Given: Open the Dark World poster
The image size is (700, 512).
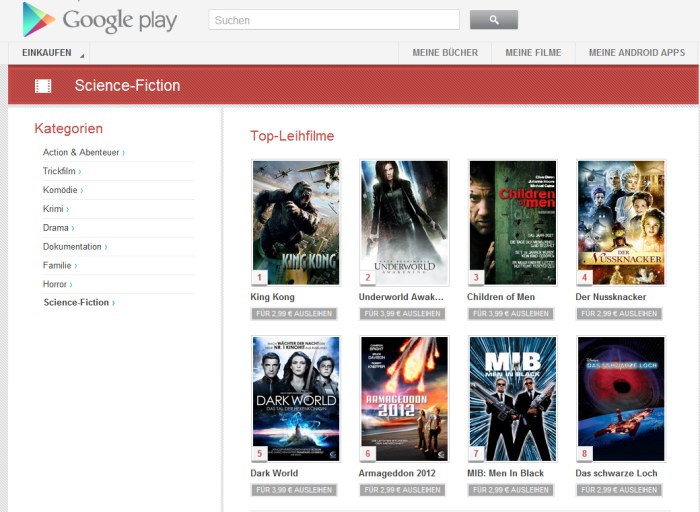Looking at the screenshot, I should coord(296,399).
